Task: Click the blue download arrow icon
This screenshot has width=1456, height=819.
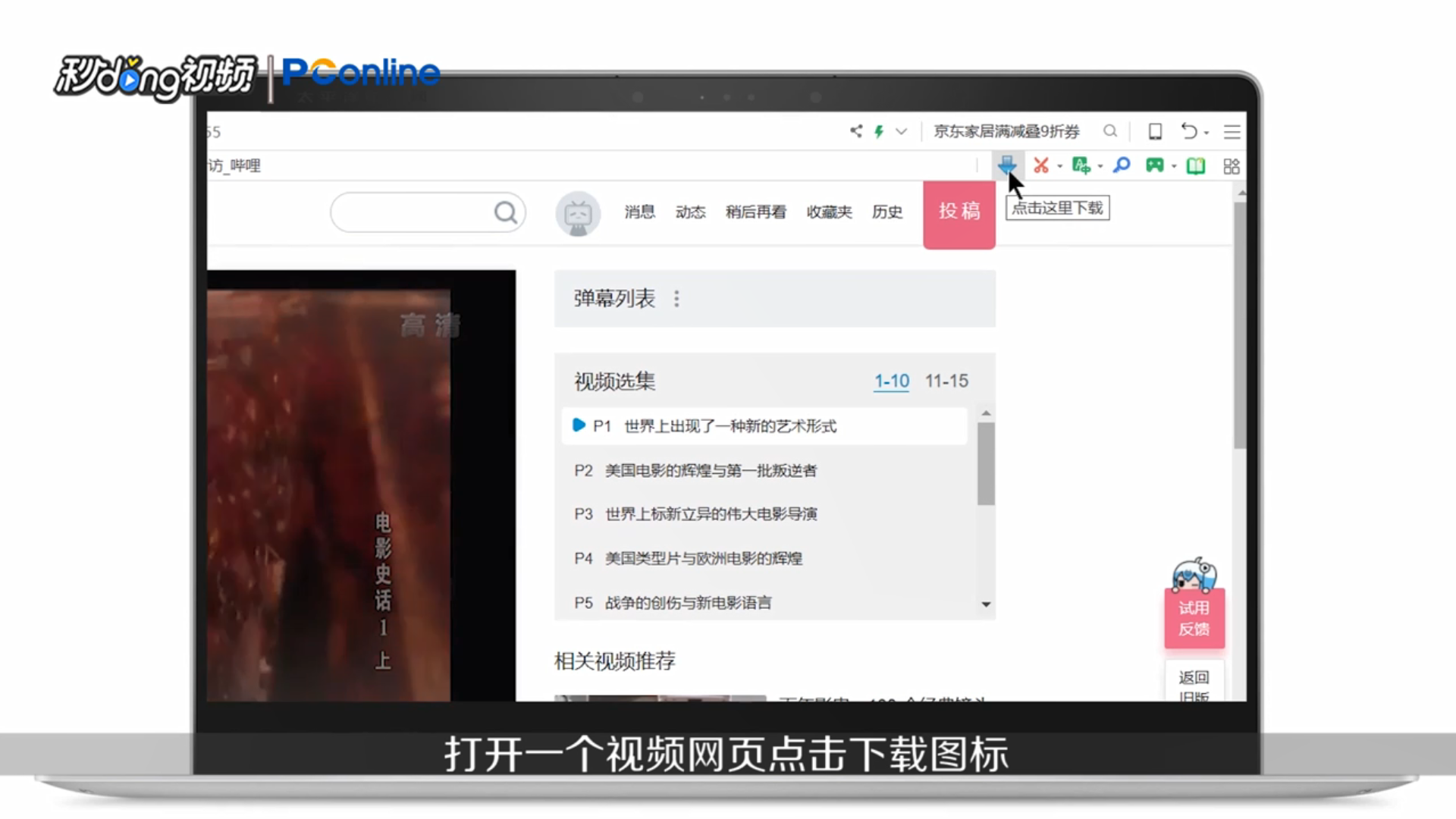Action: point(1006,165)
